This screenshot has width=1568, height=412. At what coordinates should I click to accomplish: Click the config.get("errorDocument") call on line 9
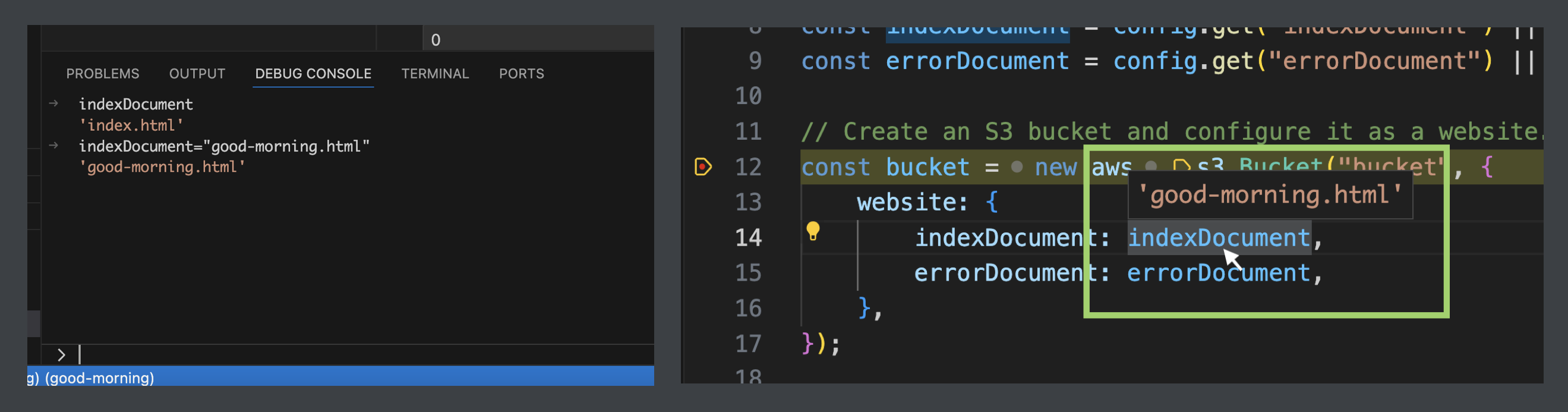(1302, 61)
